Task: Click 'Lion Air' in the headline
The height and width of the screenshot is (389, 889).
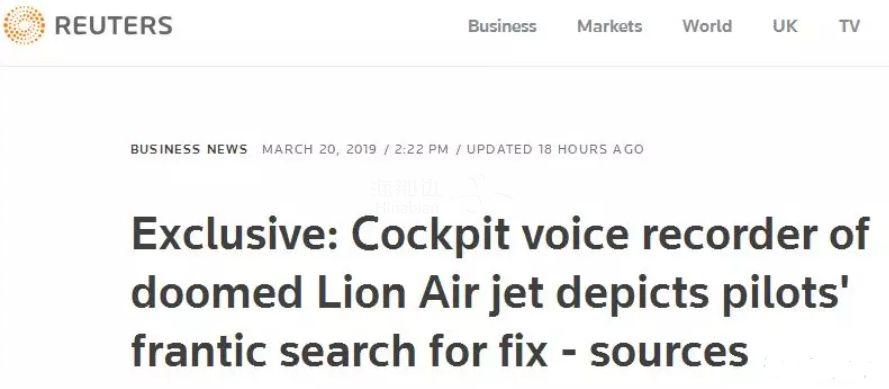Action: (398, 293)
